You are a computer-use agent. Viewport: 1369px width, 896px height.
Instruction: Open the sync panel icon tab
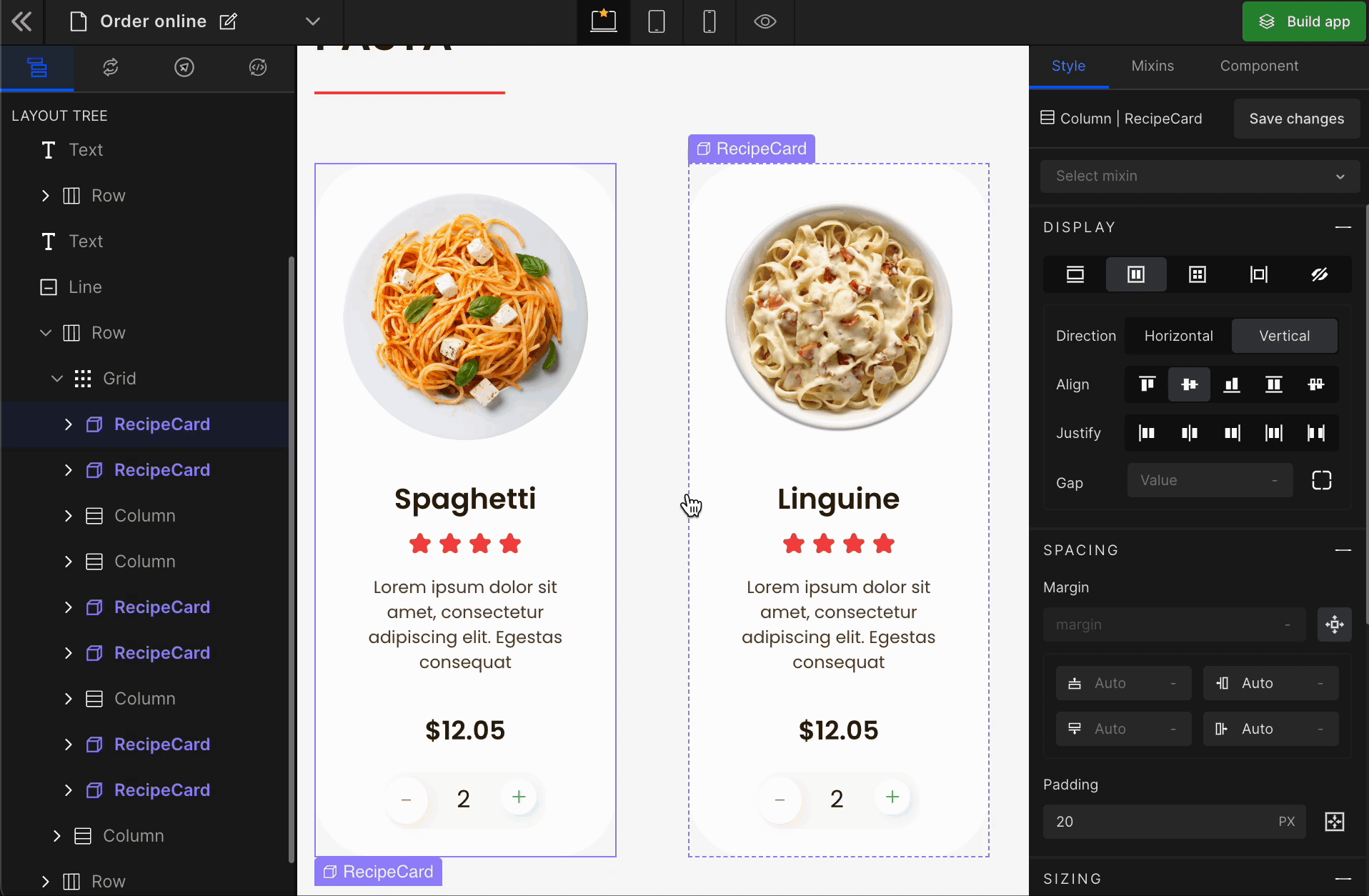click(111, 67)
